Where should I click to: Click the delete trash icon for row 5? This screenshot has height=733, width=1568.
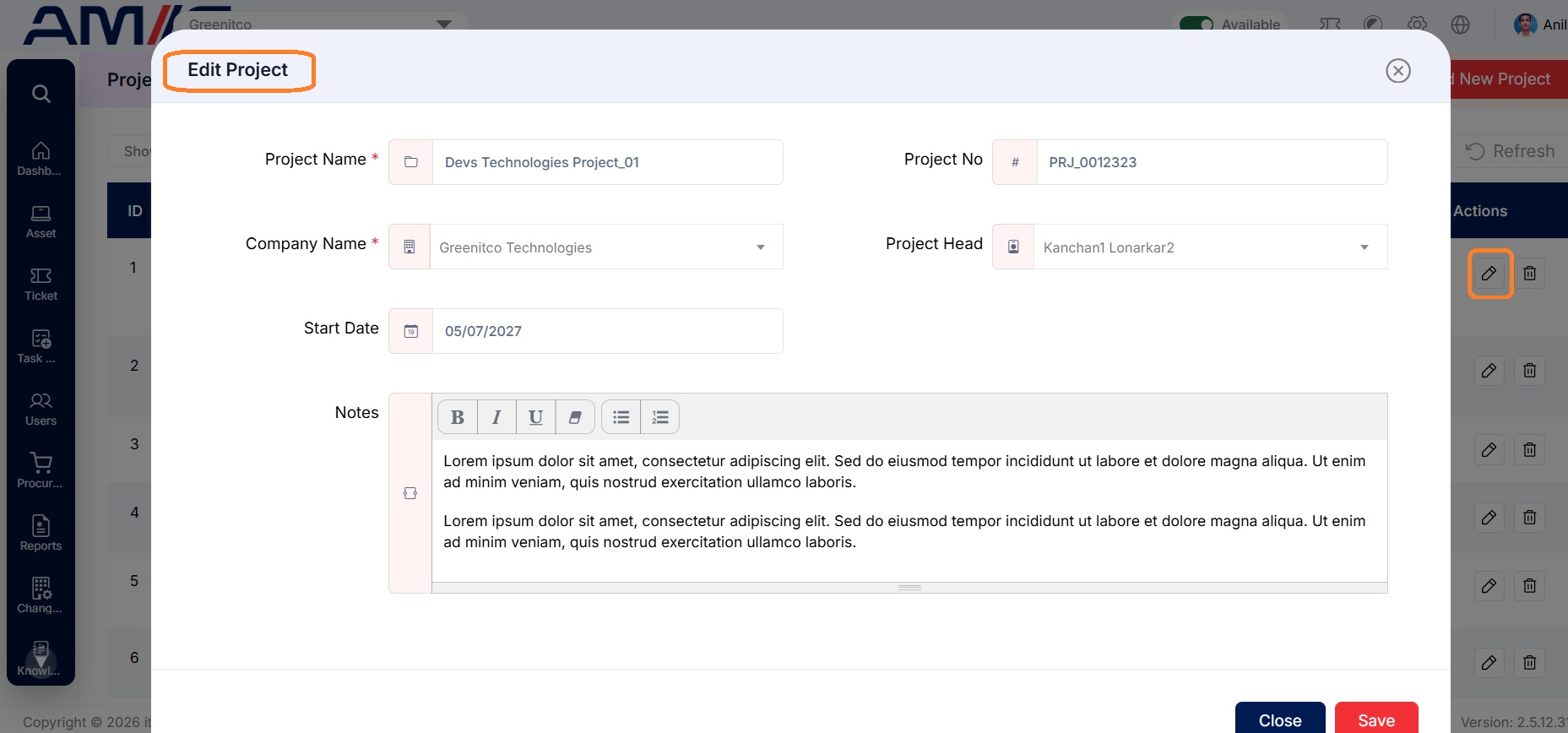tap(1529, 586)
